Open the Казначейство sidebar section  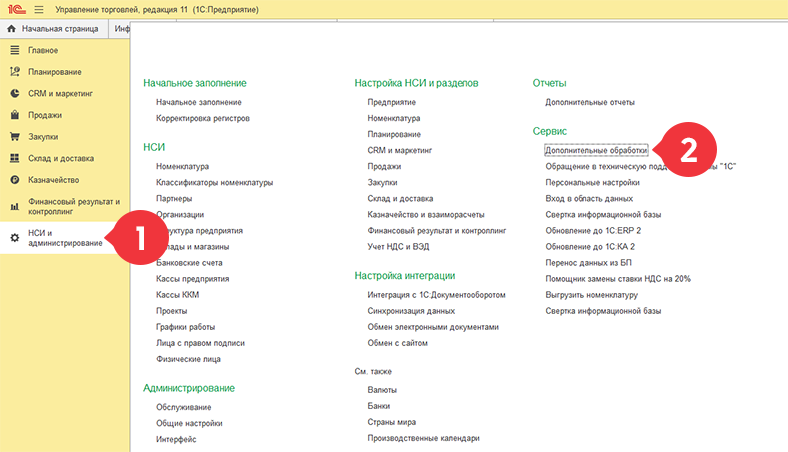click(53, 180)
